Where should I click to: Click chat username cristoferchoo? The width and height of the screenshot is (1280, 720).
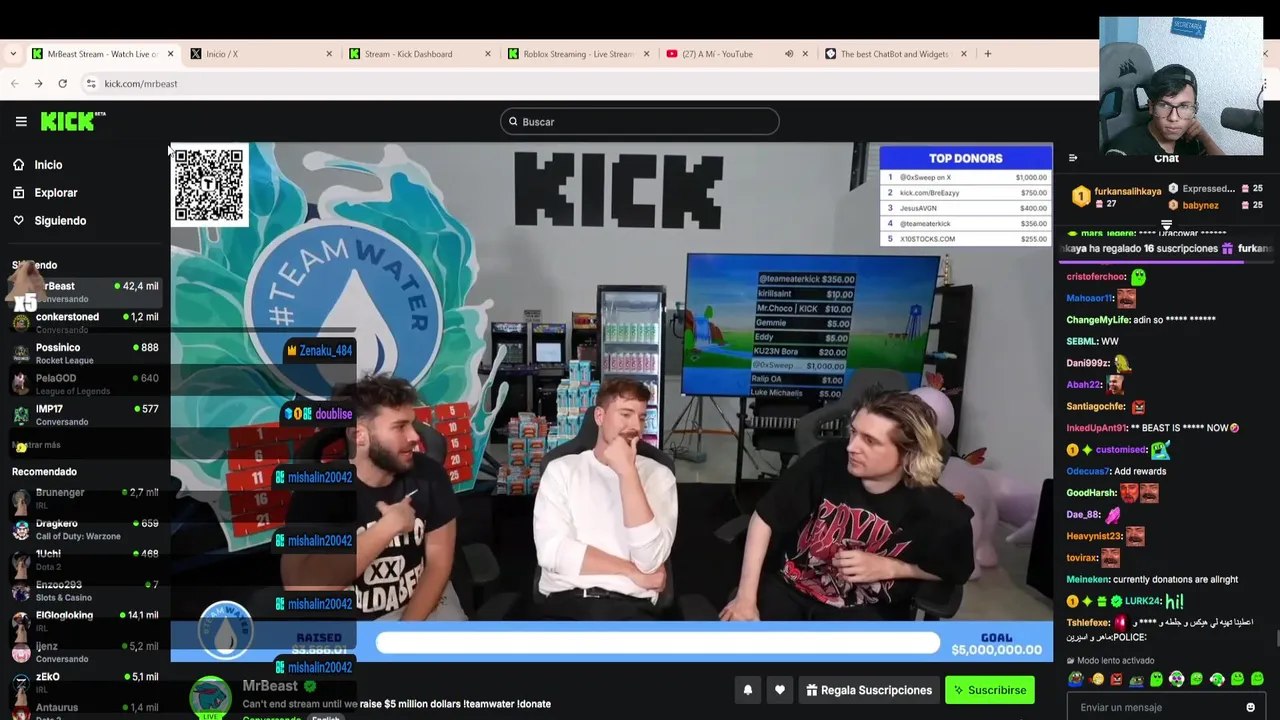coord(1096,277)
